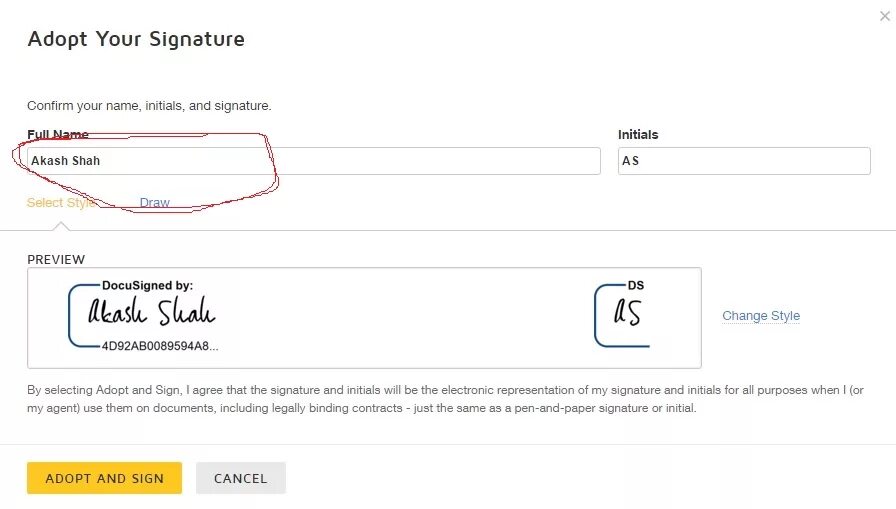The height and width of the screenshot is (509, 896).
Task: Close the Adopt Your Signature dialog
Action: click(884, 16)
